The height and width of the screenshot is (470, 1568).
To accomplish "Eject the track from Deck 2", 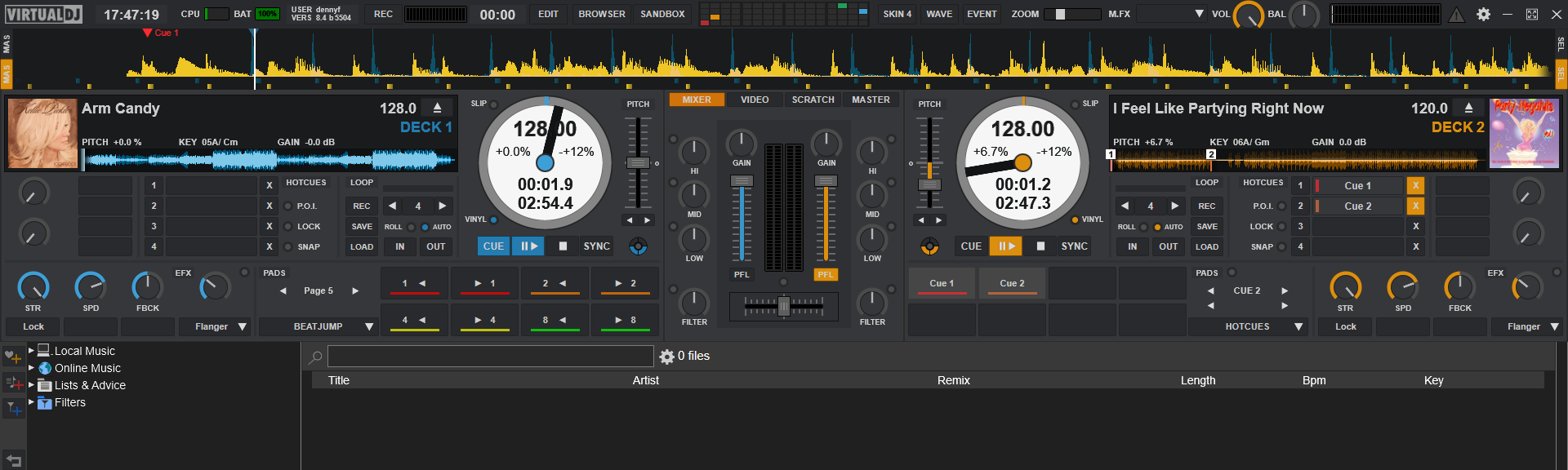I will pyautogui.click(x=1469, y=108).
